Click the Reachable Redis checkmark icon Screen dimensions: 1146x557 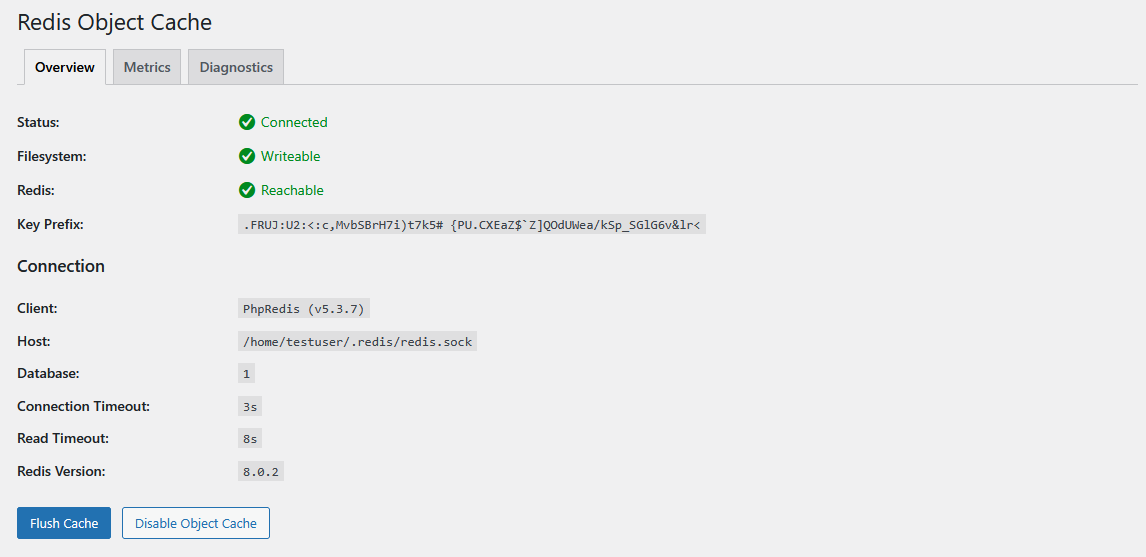(x=247, y=190)
